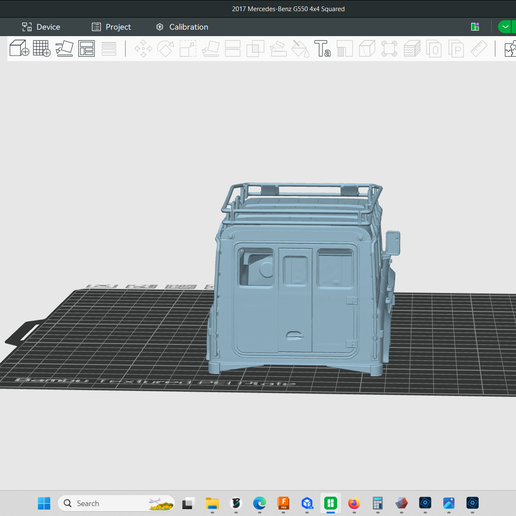Select the Rotate tool icon
This screenshot has height=516, width=516.
click(166, 49)
